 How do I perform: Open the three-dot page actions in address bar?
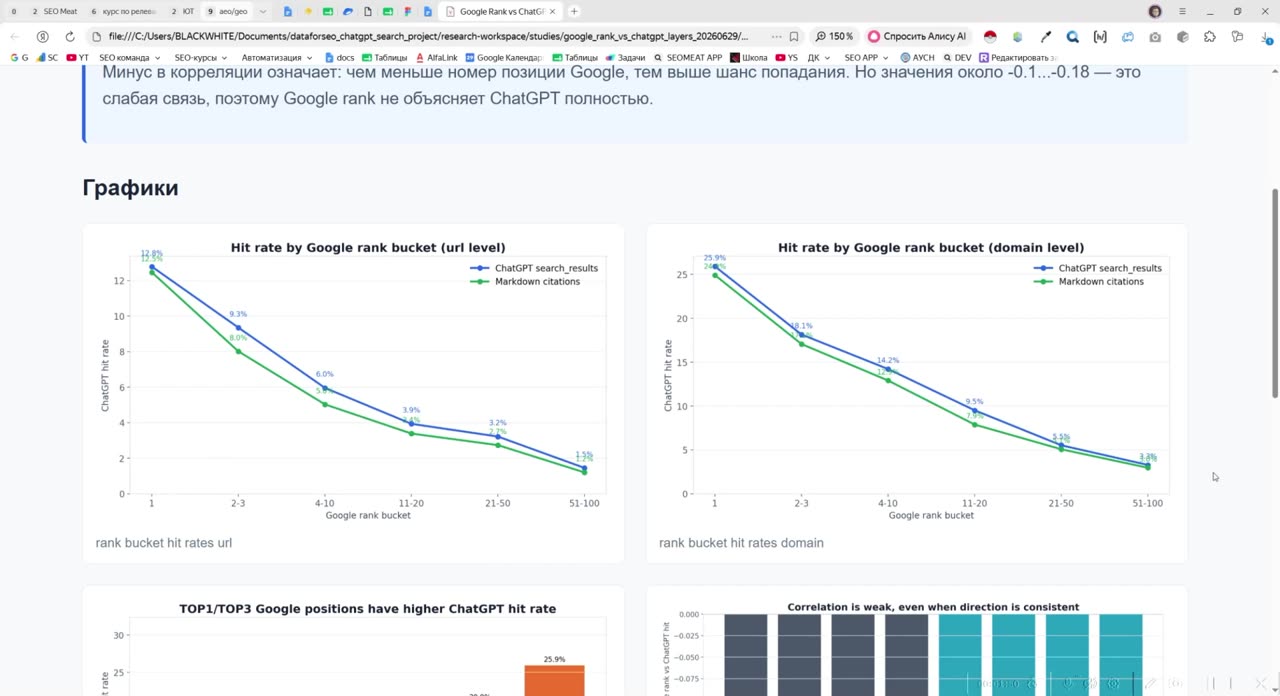click(776, 37)
